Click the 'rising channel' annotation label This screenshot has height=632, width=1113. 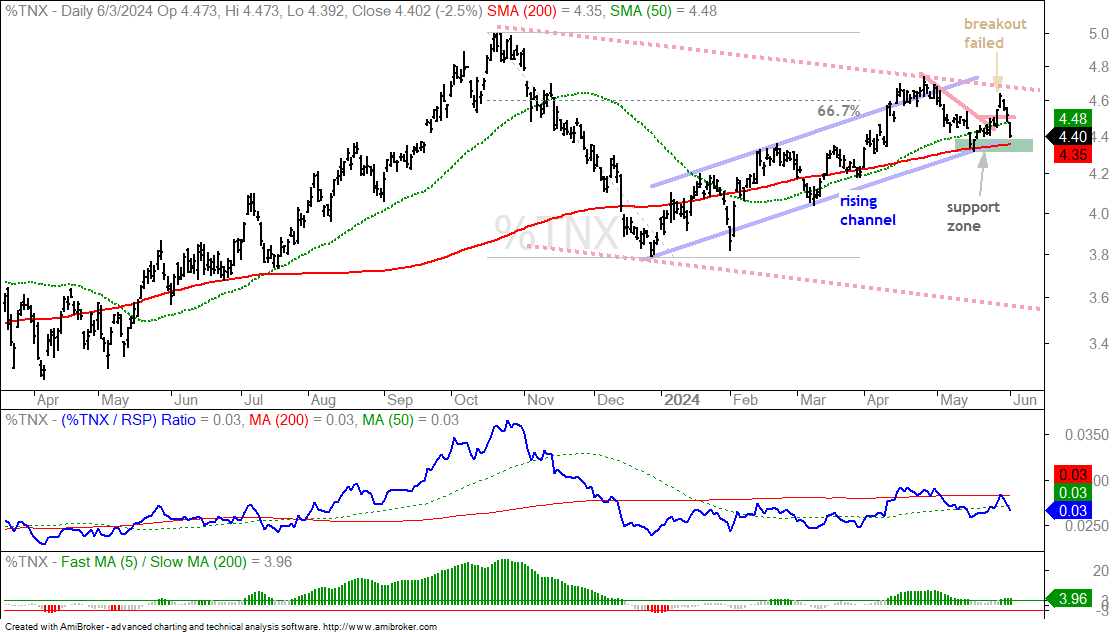[867, 210]
